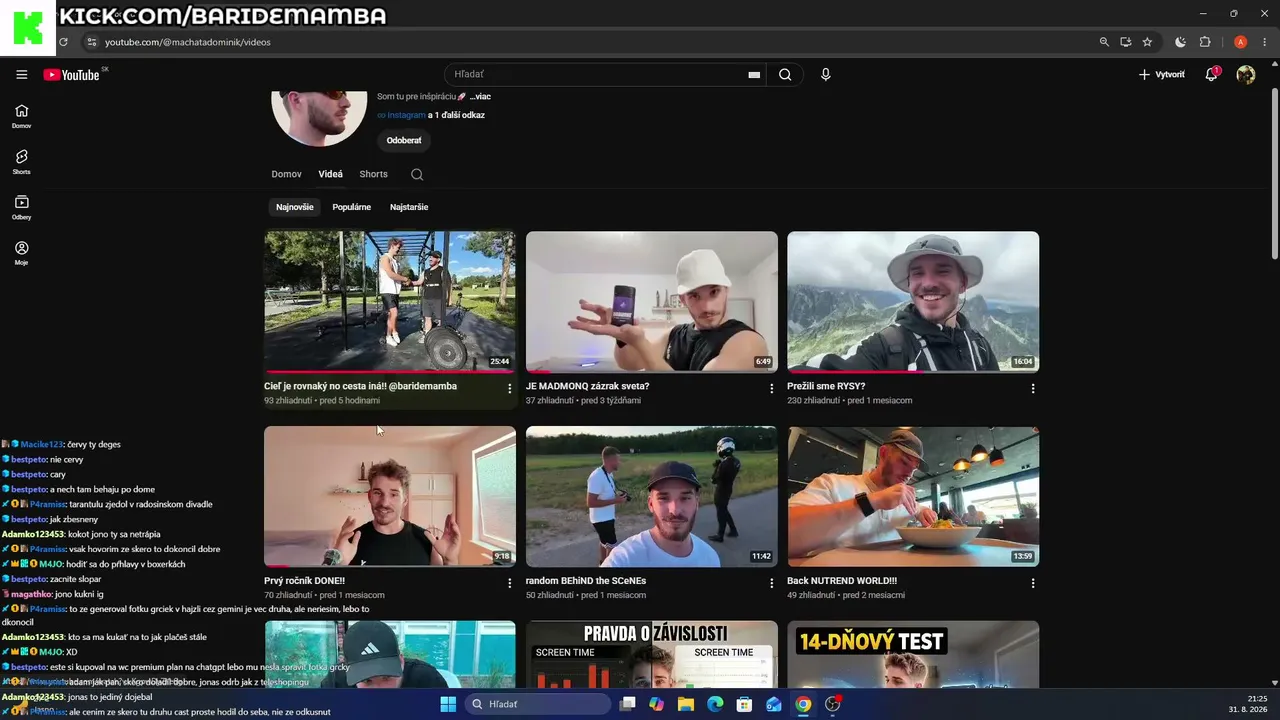Open options for 'Cieľ je rovnaký' video
Screen dimensions: 1280x720
click(509, 388)
